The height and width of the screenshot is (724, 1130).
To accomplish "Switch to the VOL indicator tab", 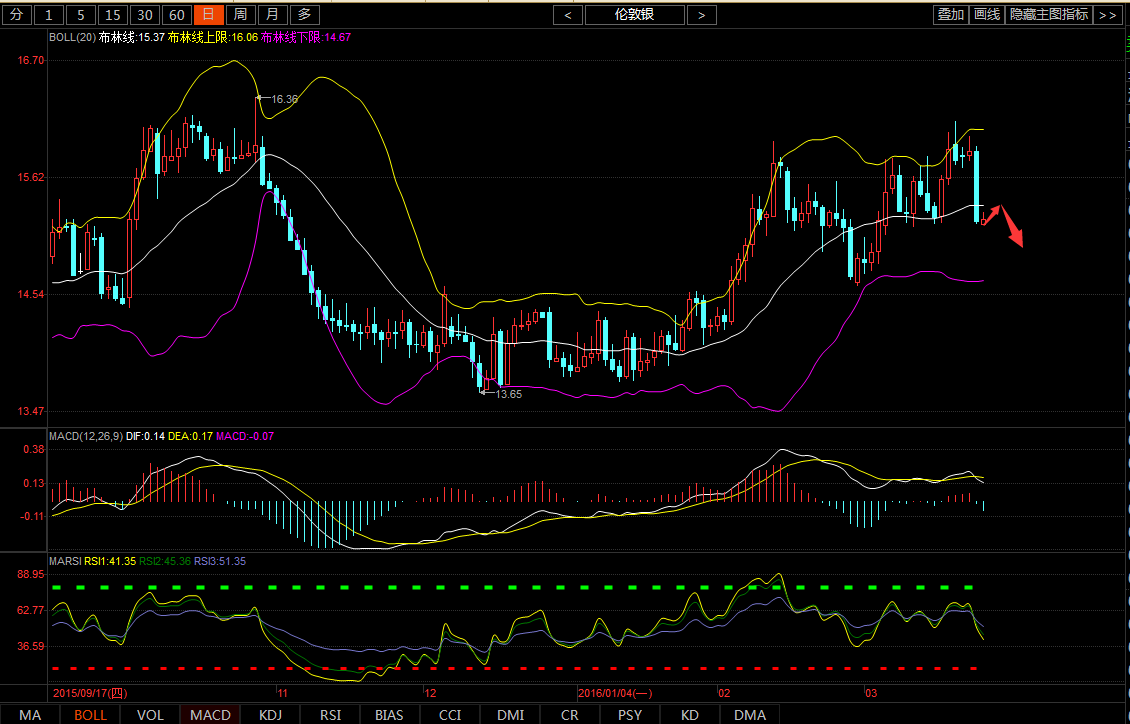I will 150,715.
